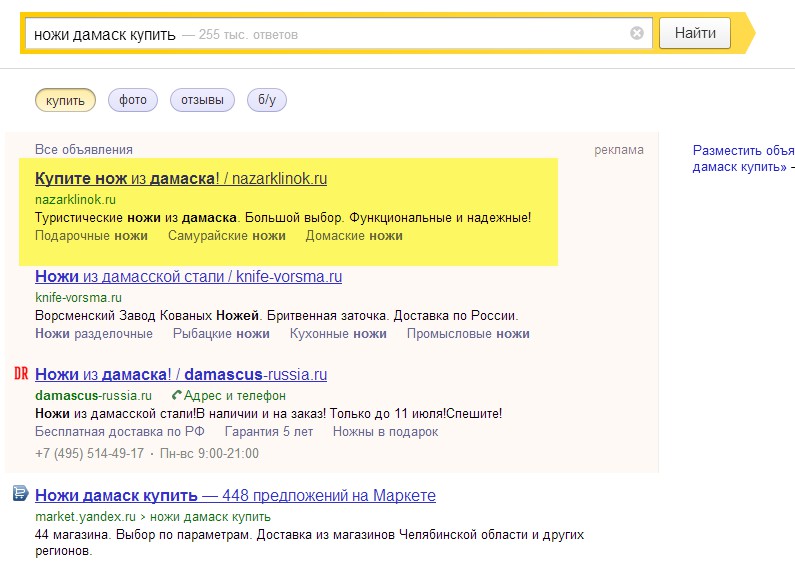The width and height of the screenshot is (795, 579).
Task: Click the phone icon near Адрес и телефон
Action: (176, 395)
